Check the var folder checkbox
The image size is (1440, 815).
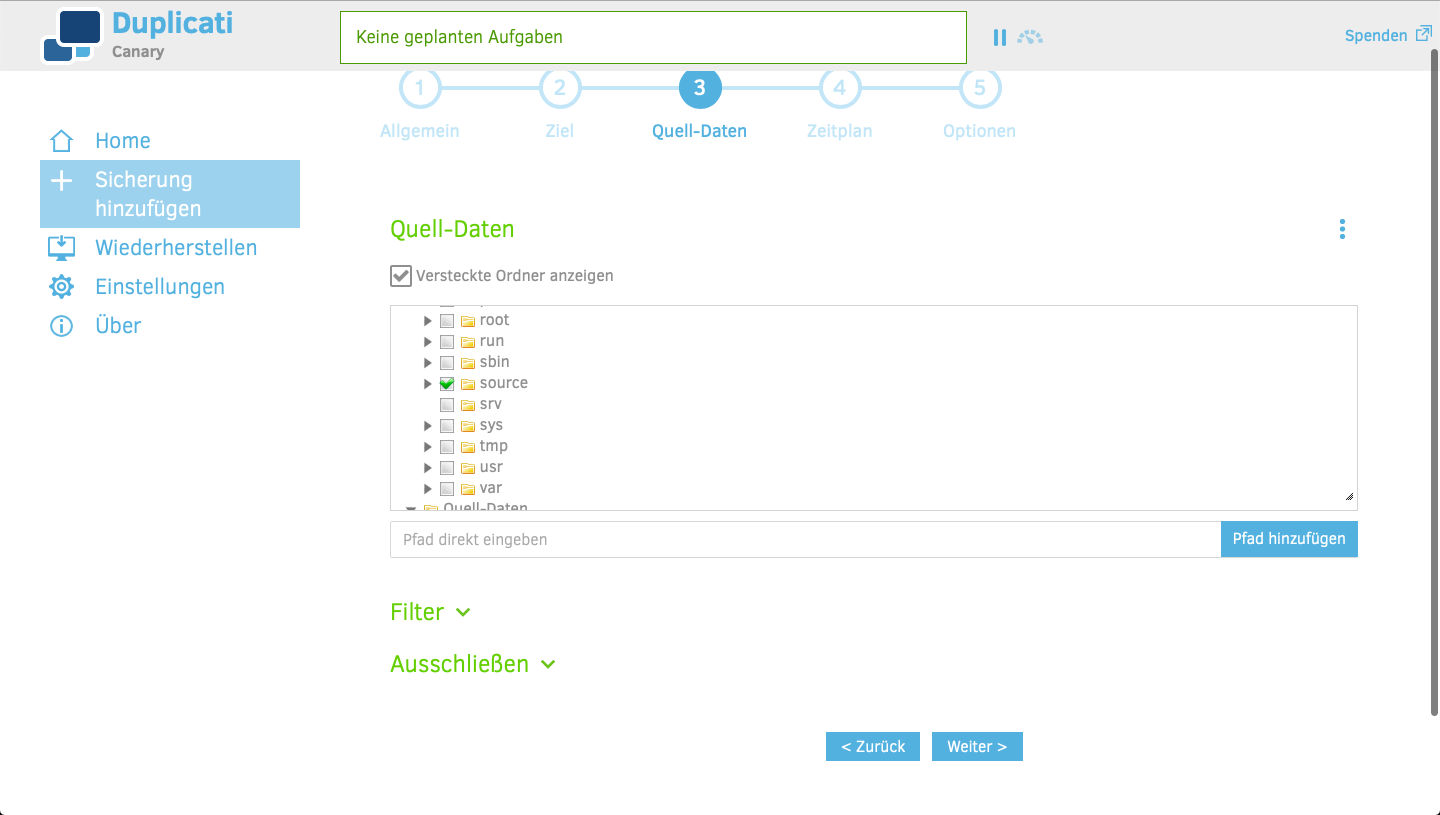[x=447, y=489]
